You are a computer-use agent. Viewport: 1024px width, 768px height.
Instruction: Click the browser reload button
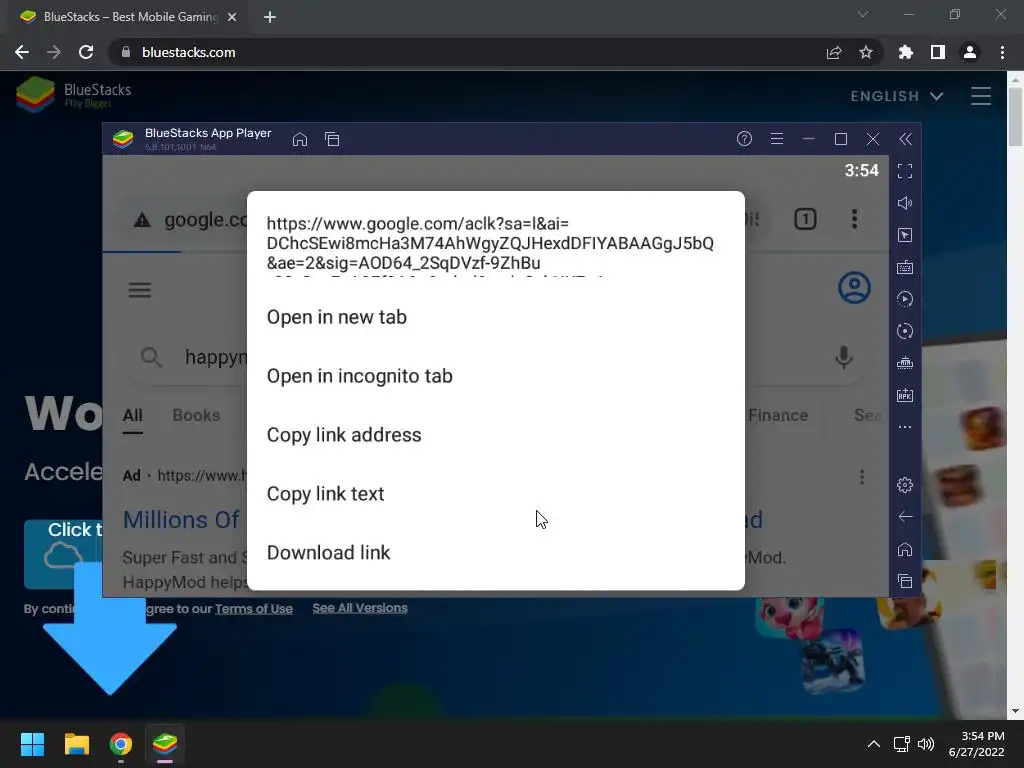[86, 52]
